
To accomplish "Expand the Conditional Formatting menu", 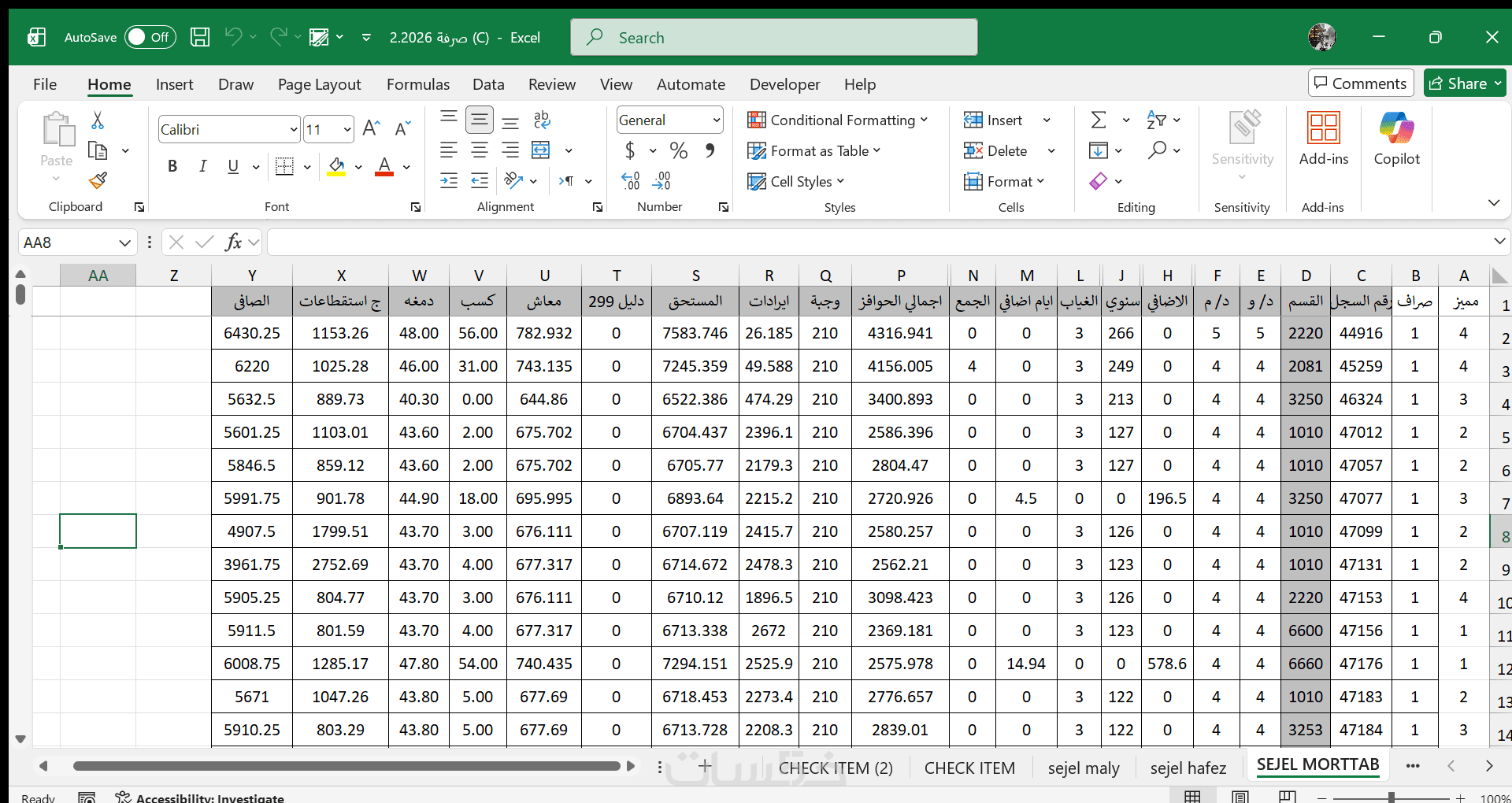I will (837, 120).
